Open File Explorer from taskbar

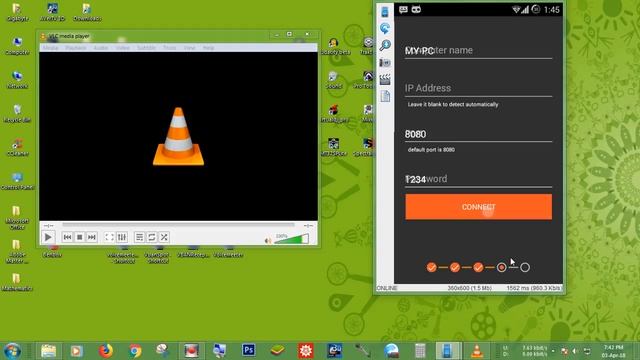click(x=48, y=351)
